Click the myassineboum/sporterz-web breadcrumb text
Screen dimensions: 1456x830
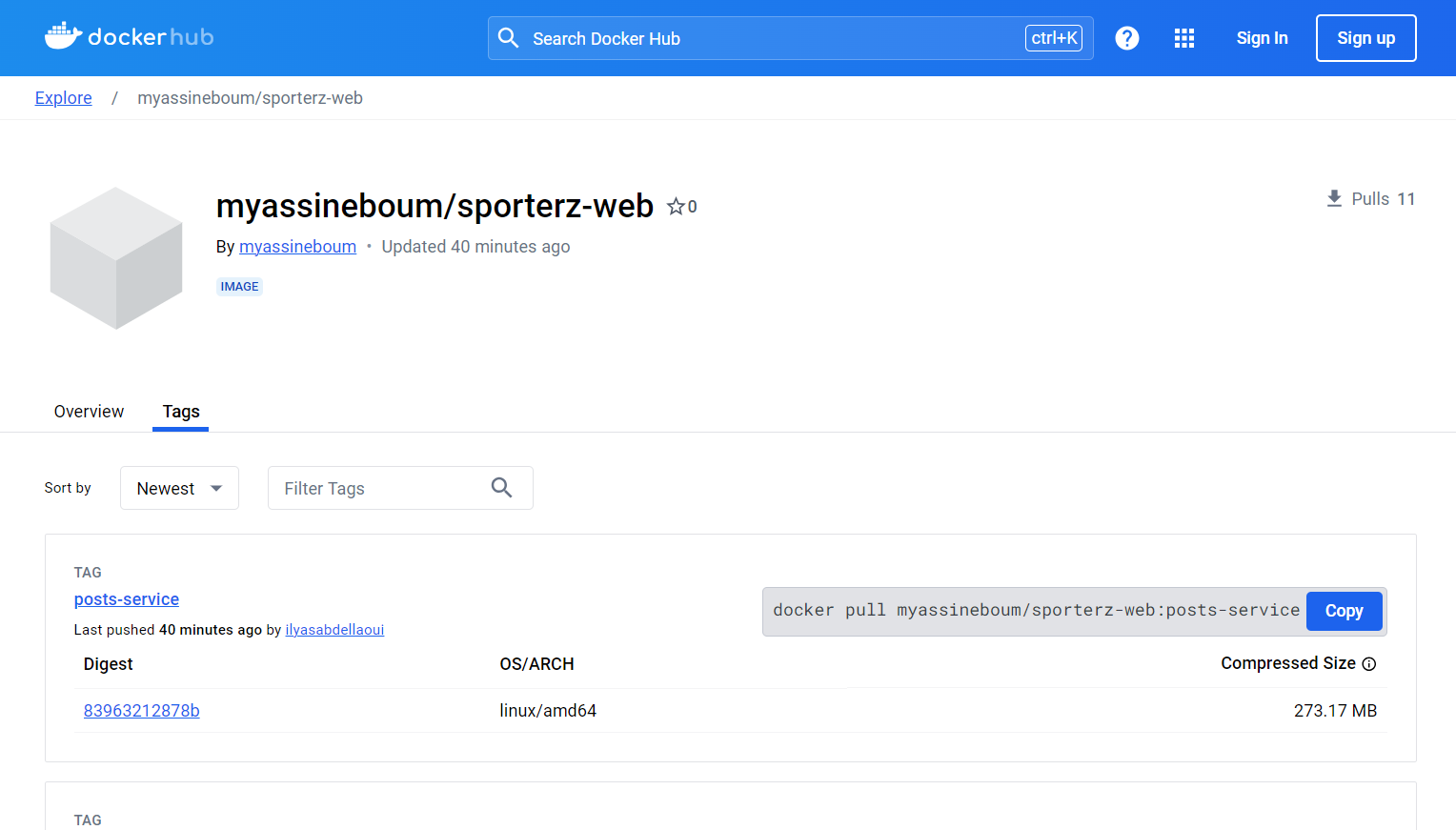coord(250,98)
